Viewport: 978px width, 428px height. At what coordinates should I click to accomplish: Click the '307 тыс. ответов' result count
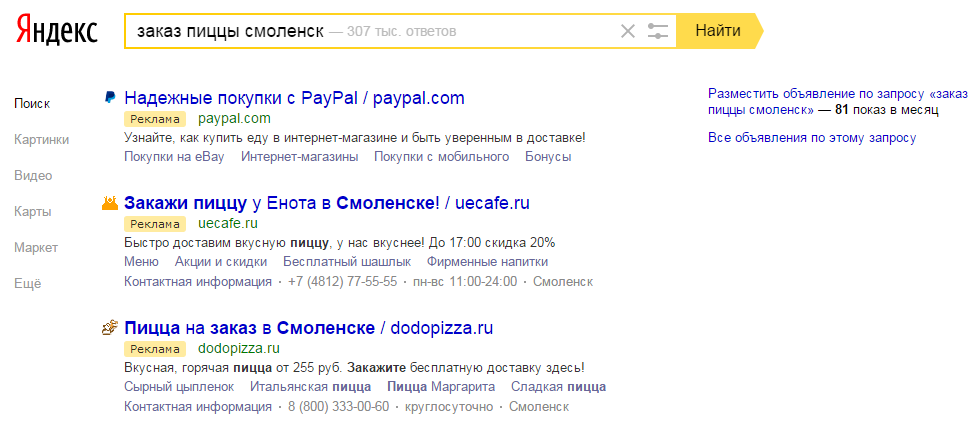(402, 31)
